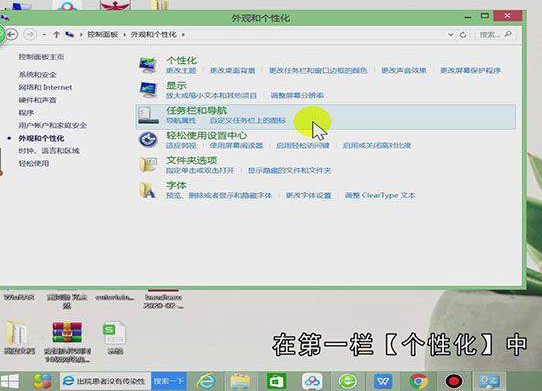
Task: Expand the address bar history dropdown
Action: tap(450, 35)
